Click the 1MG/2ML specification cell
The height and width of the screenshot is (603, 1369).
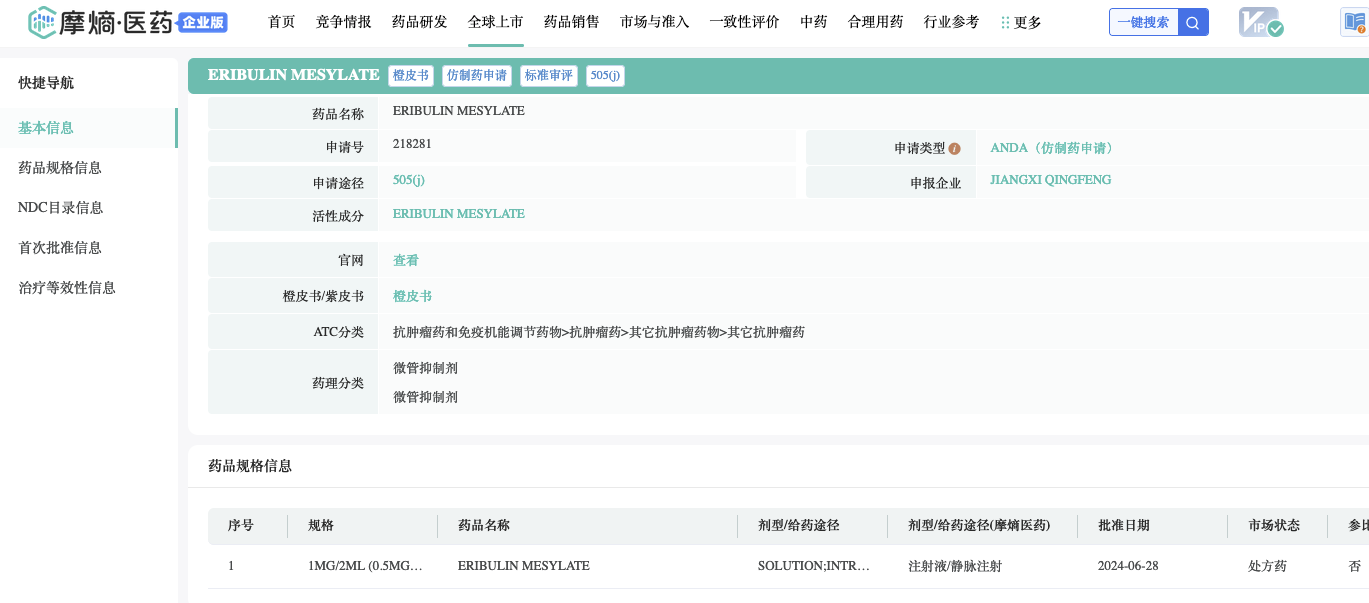coord(366,566)
